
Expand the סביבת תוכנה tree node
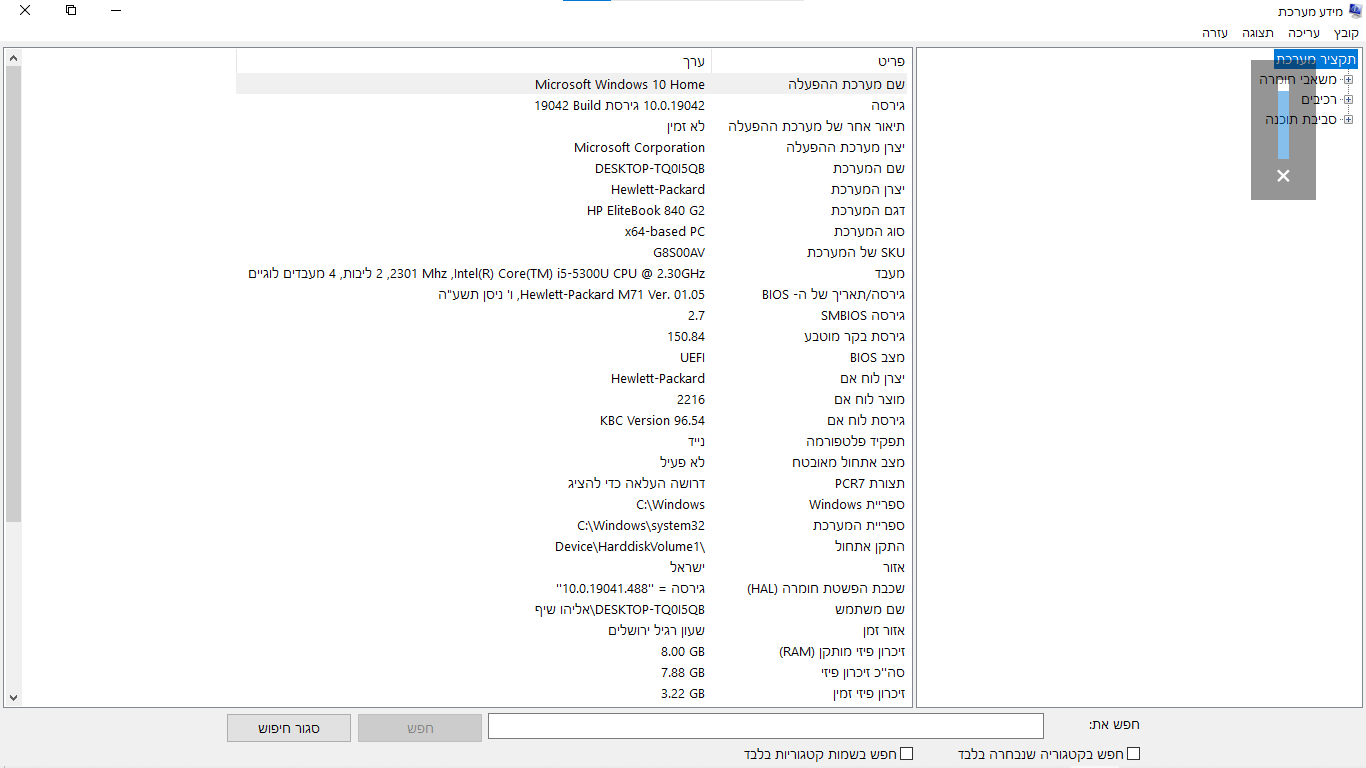1347,119
